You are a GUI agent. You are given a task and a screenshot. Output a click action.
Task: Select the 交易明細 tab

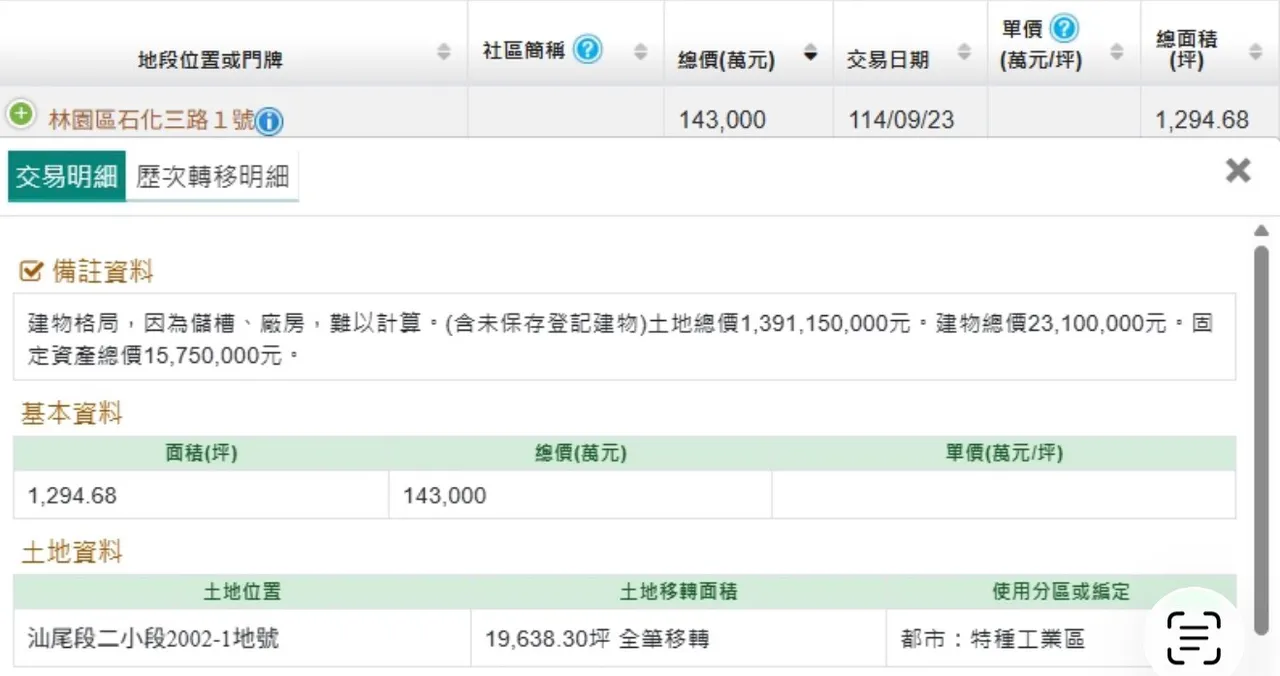tap(64, 176)
